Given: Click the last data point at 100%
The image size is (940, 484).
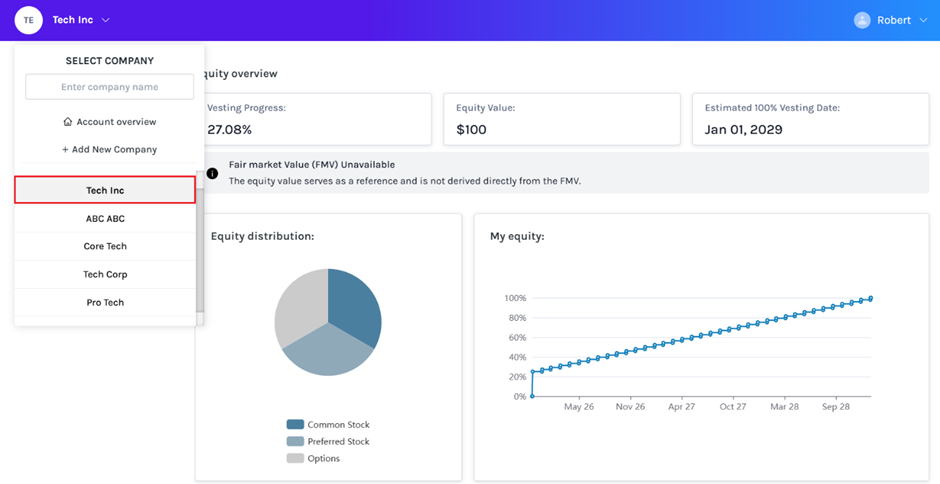Looking at the screenshot, I should [871, 298].
